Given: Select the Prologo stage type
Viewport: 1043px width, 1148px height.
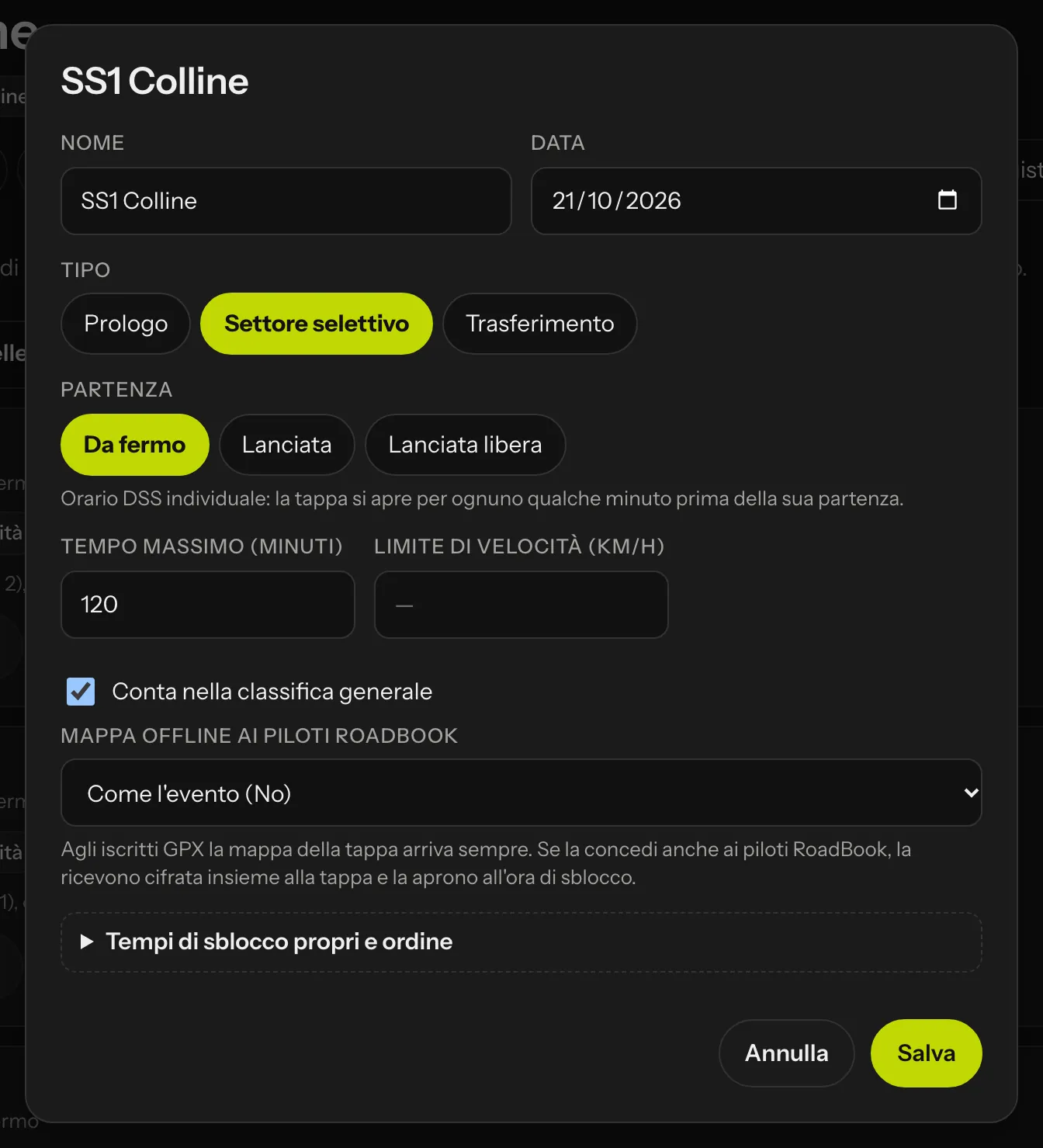Looking at the screenshot, I should click(126, 324).
